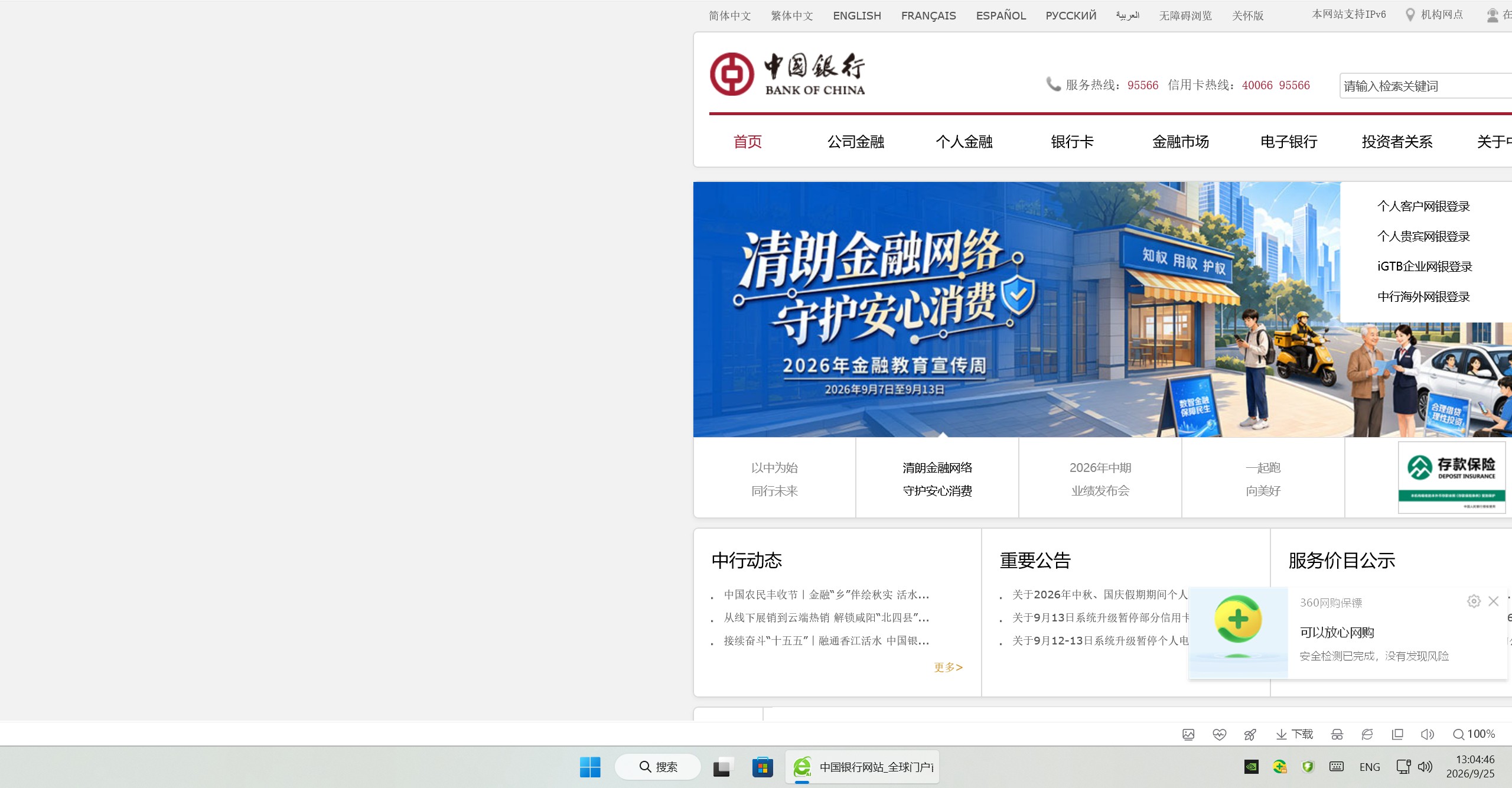Open the 金融市场 navigation menu
This screenshot has width=1512, height=788.
[x=1181, y=142]
